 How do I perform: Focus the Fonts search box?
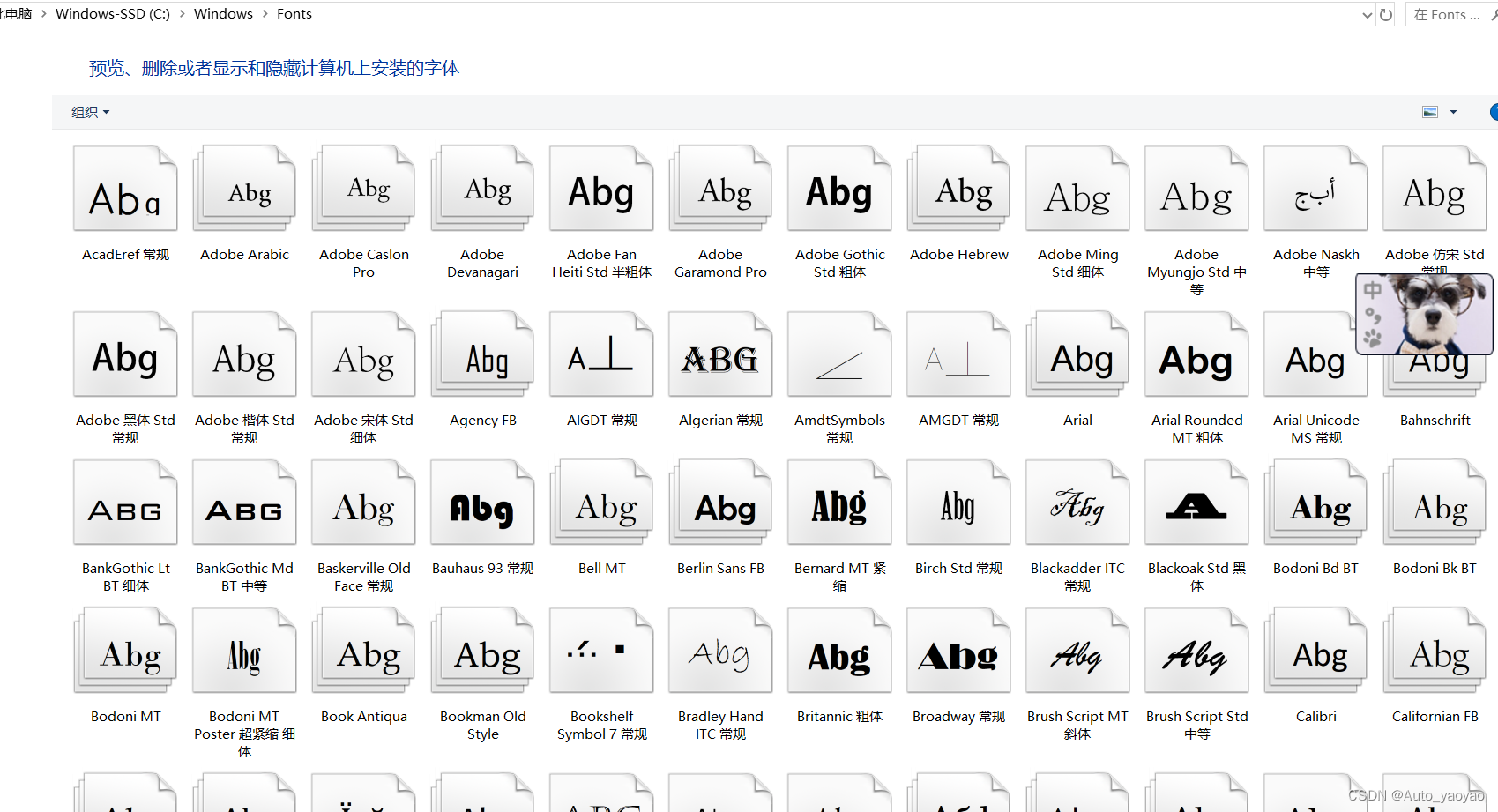point(1451,14)
